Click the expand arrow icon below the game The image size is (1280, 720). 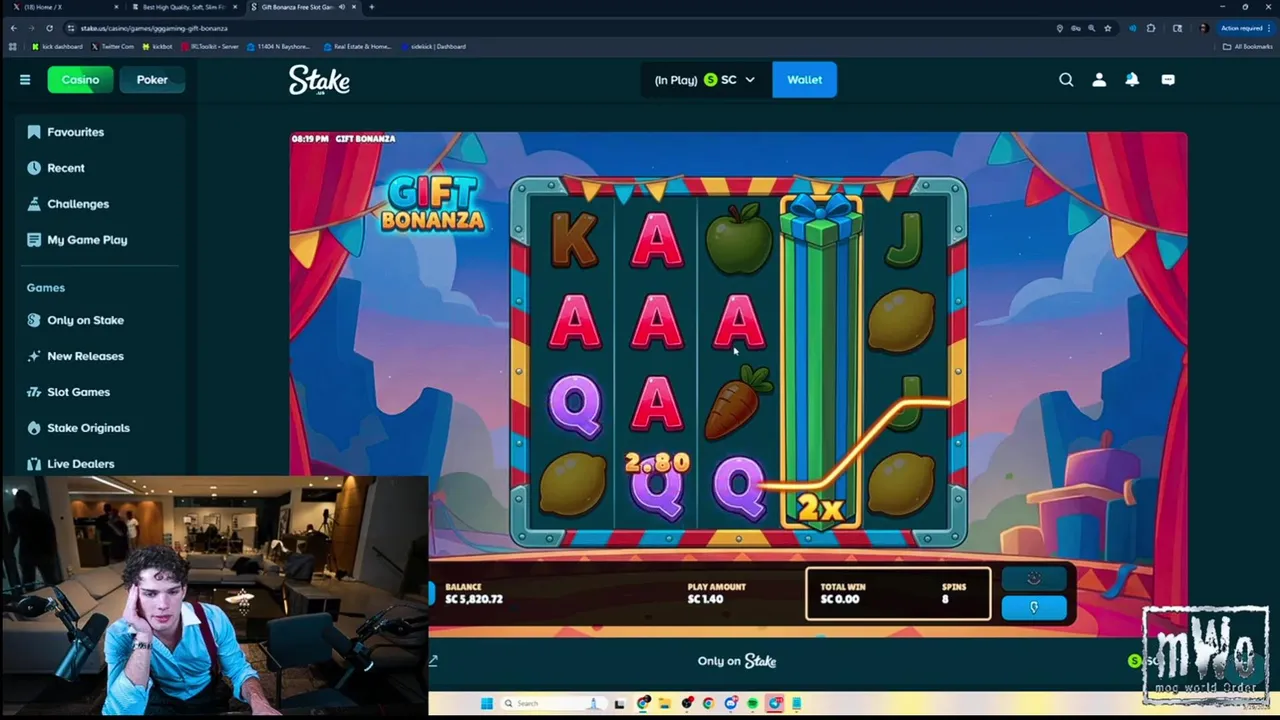pyautogui.click(x=433, y=661)
